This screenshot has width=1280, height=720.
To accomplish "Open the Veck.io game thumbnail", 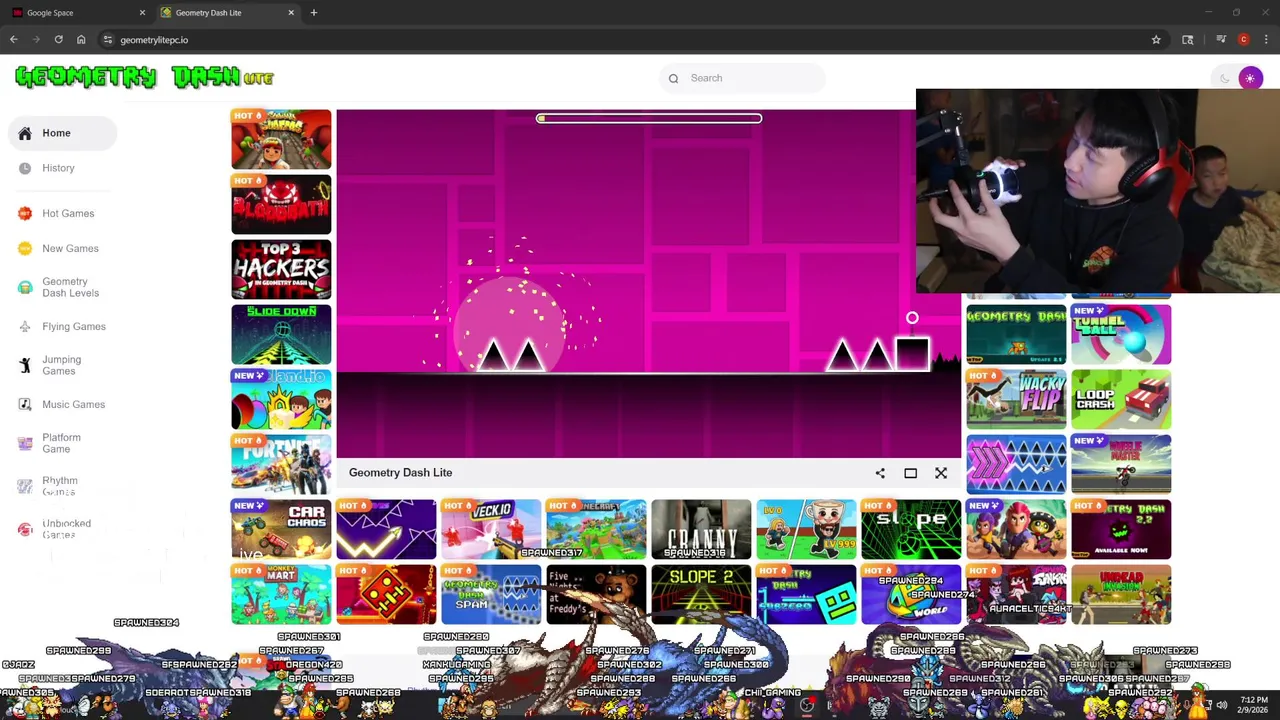I will [x=491, y=529].
